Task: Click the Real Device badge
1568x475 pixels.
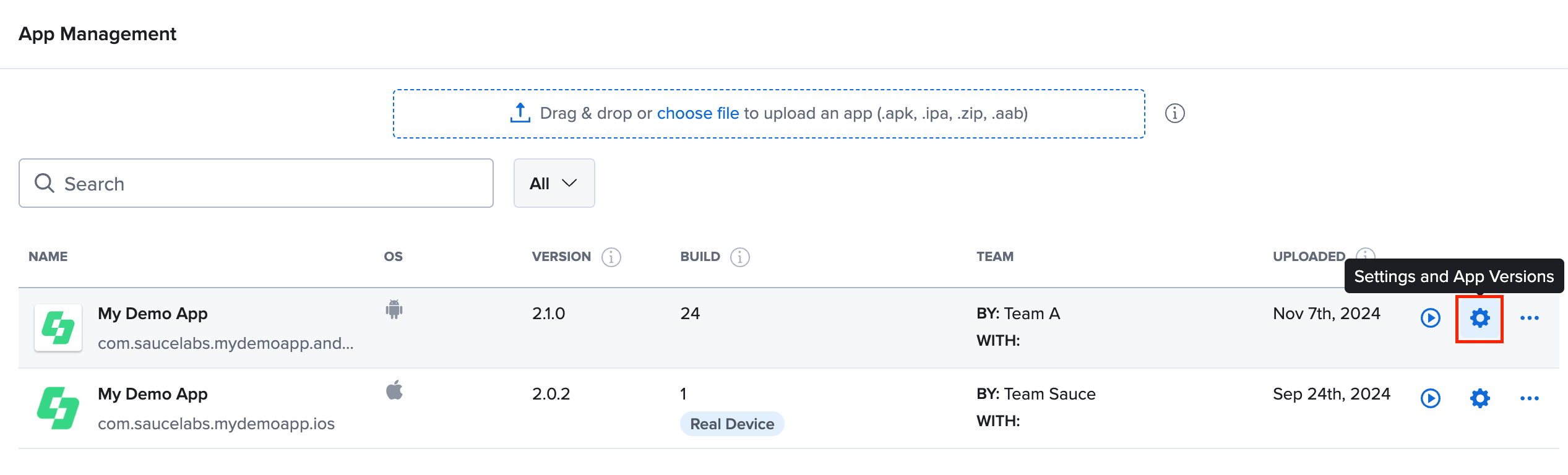Action: pyautogui.click(x=731, y=424)
